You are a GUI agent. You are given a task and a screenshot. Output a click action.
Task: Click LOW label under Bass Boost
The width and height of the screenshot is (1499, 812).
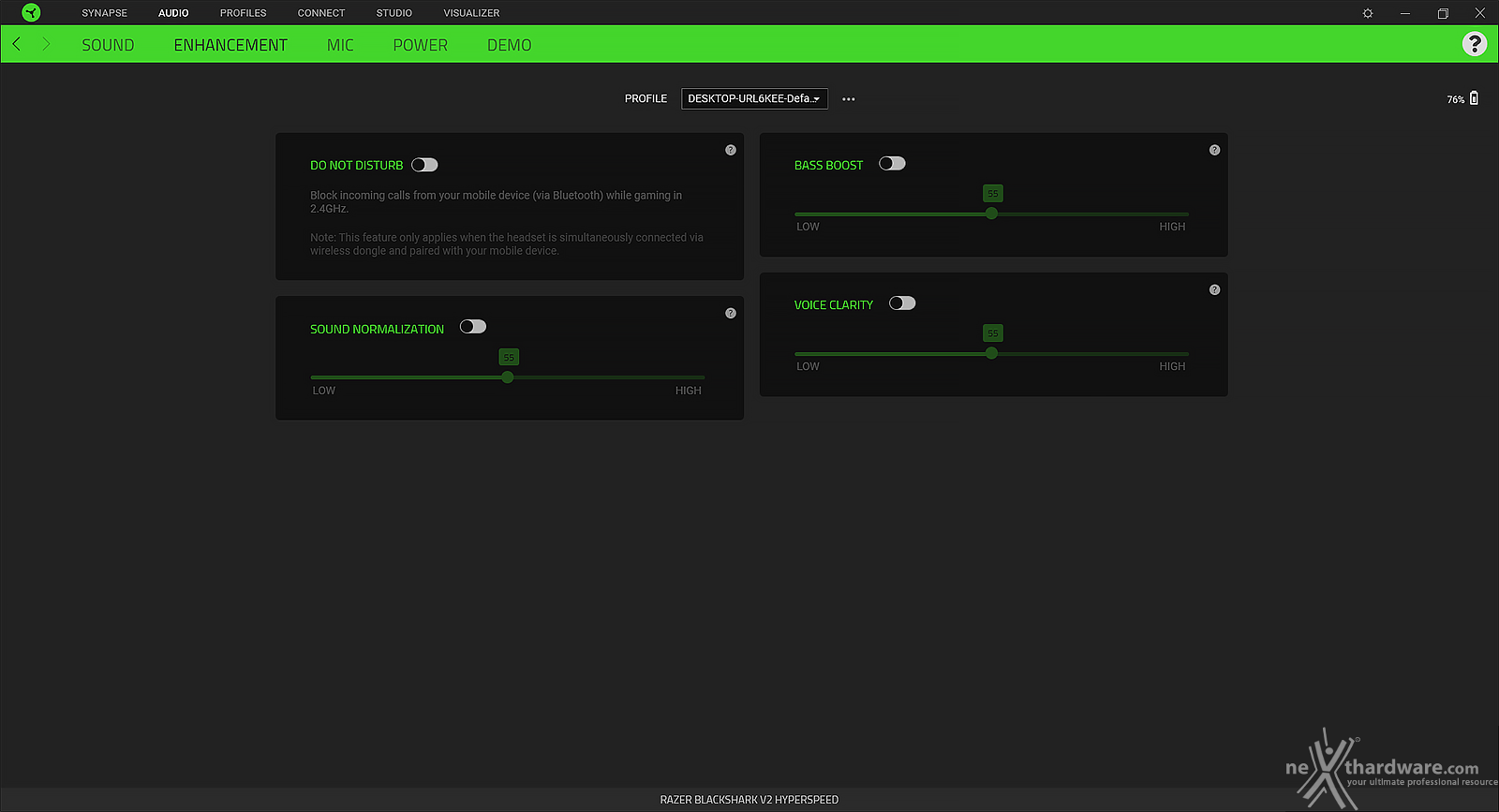[x=808, y=227]
